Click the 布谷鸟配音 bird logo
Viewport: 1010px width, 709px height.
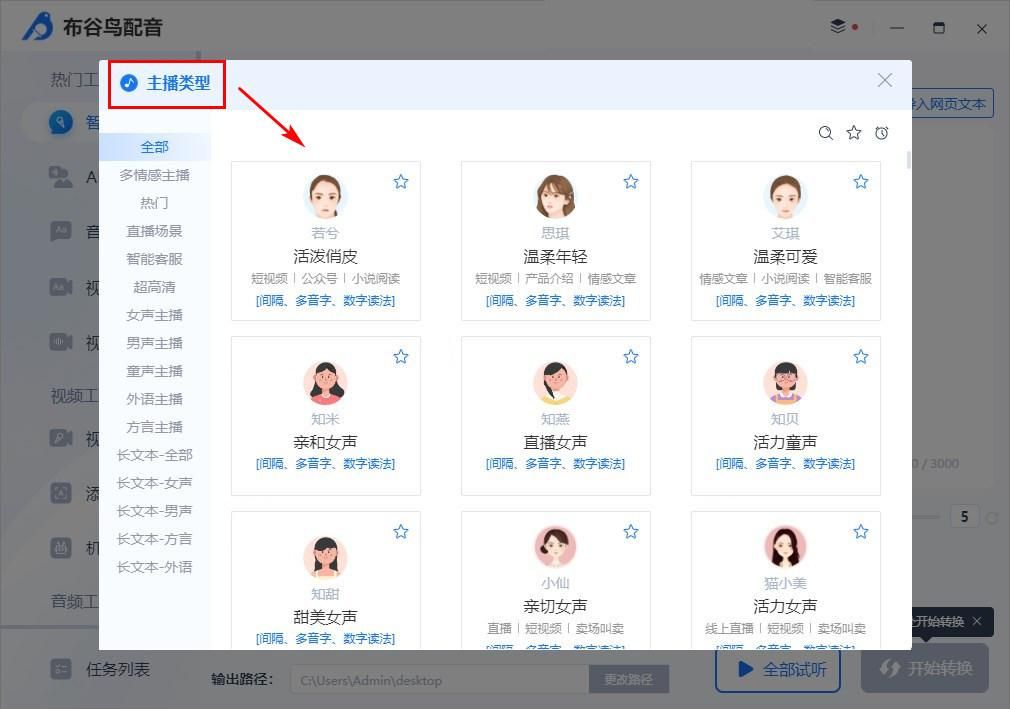pyautogui.click(x=38, y=26)
